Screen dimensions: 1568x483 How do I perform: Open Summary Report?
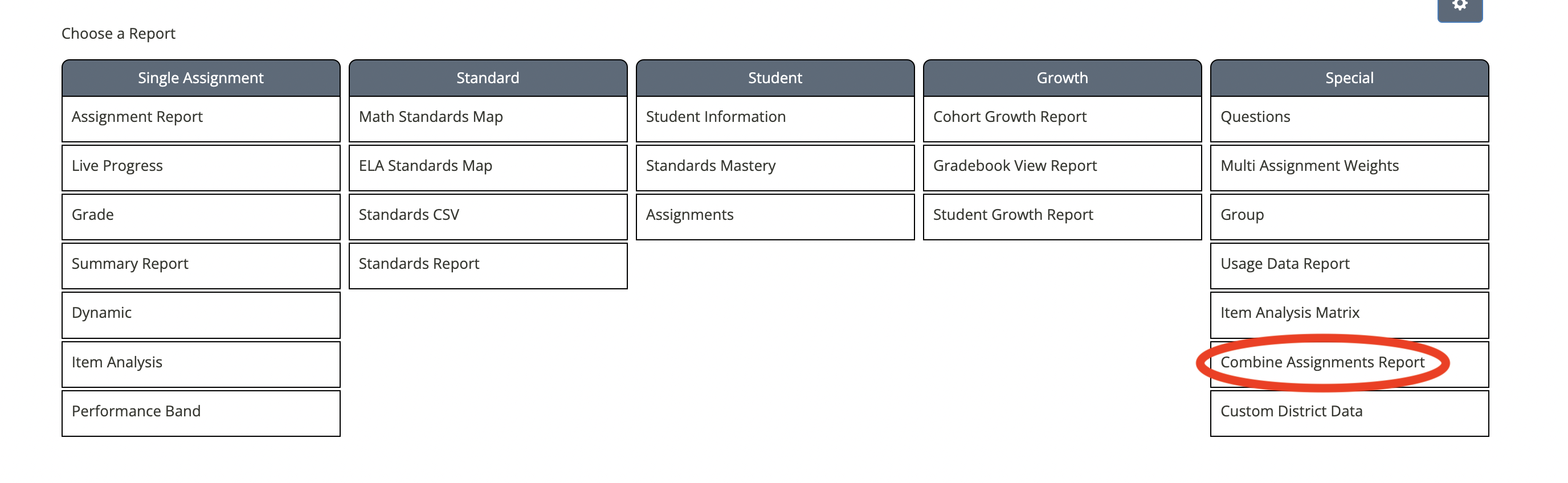point(200,265)
